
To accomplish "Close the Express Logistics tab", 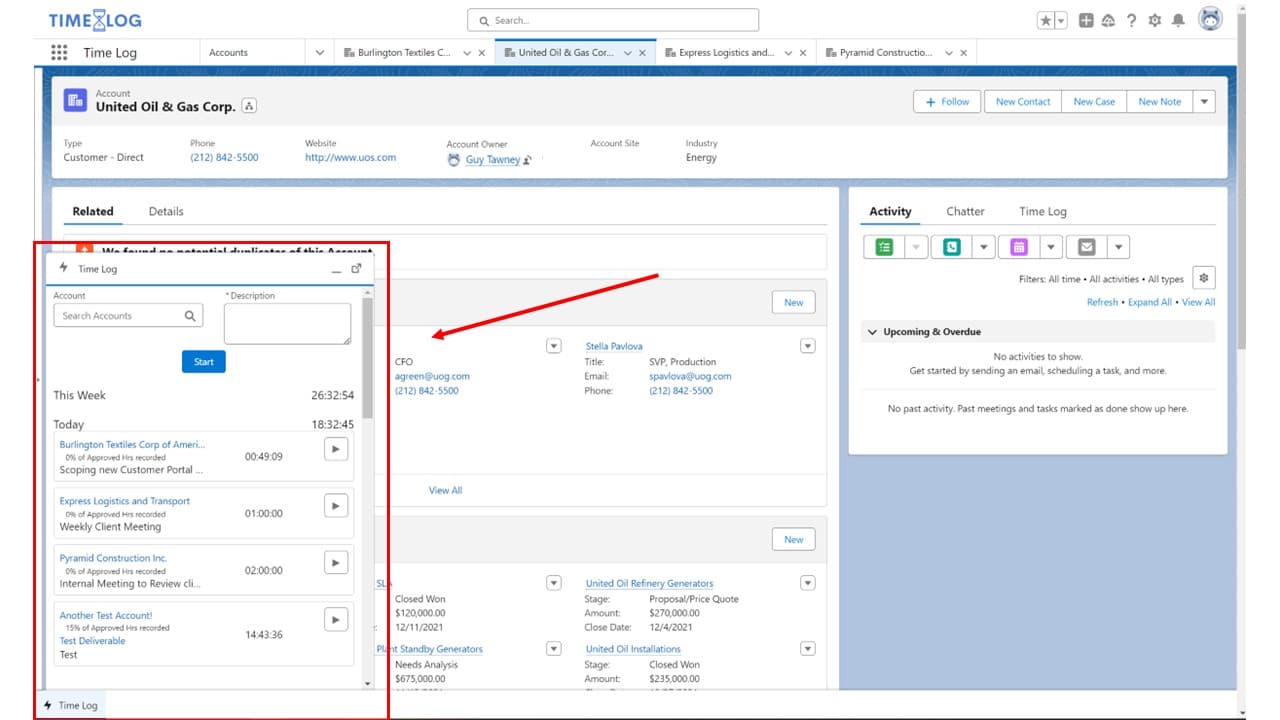I will [803, 53].
